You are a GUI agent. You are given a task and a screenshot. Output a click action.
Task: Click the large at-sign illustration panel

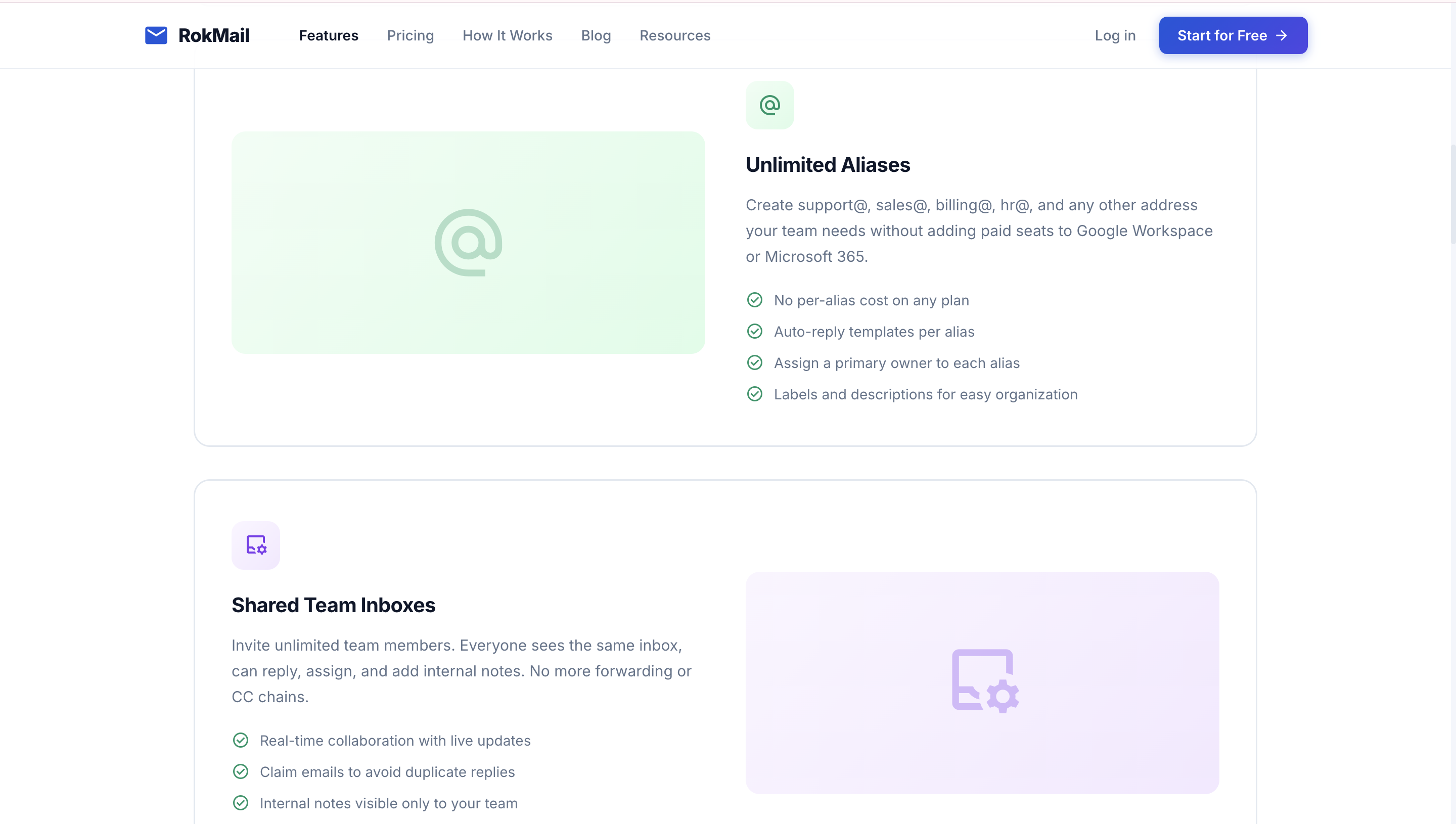point(468,242)
